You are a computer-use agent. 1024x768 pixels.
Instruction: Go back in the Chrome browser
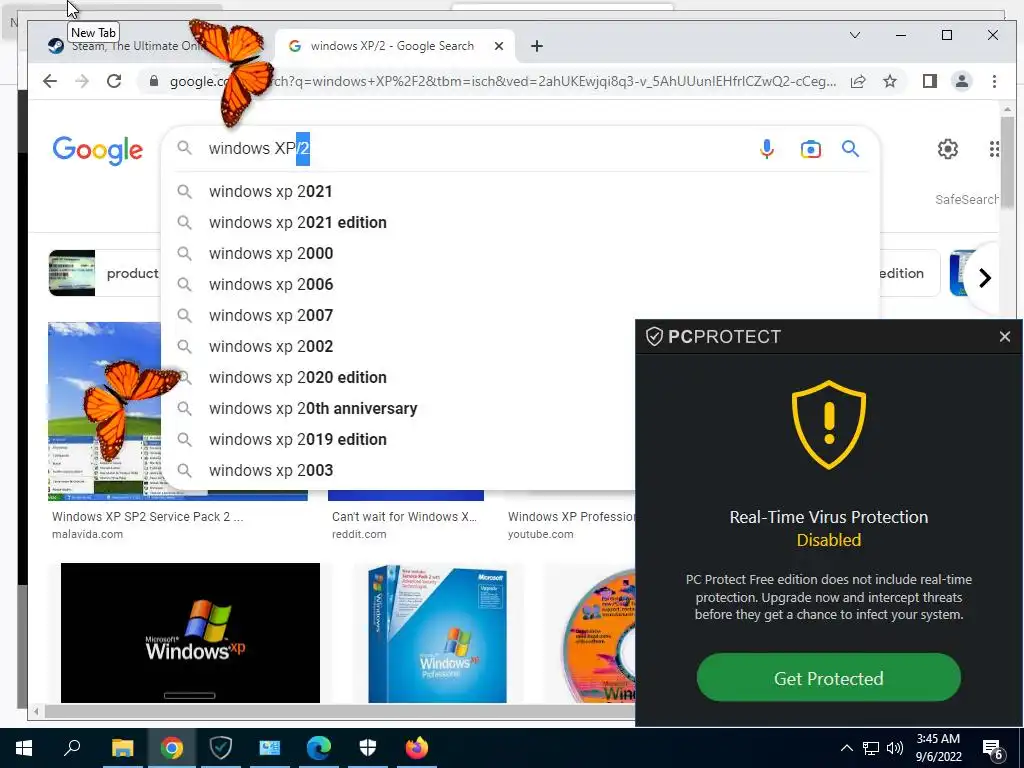pyautogui.click(x=50, y=81)
